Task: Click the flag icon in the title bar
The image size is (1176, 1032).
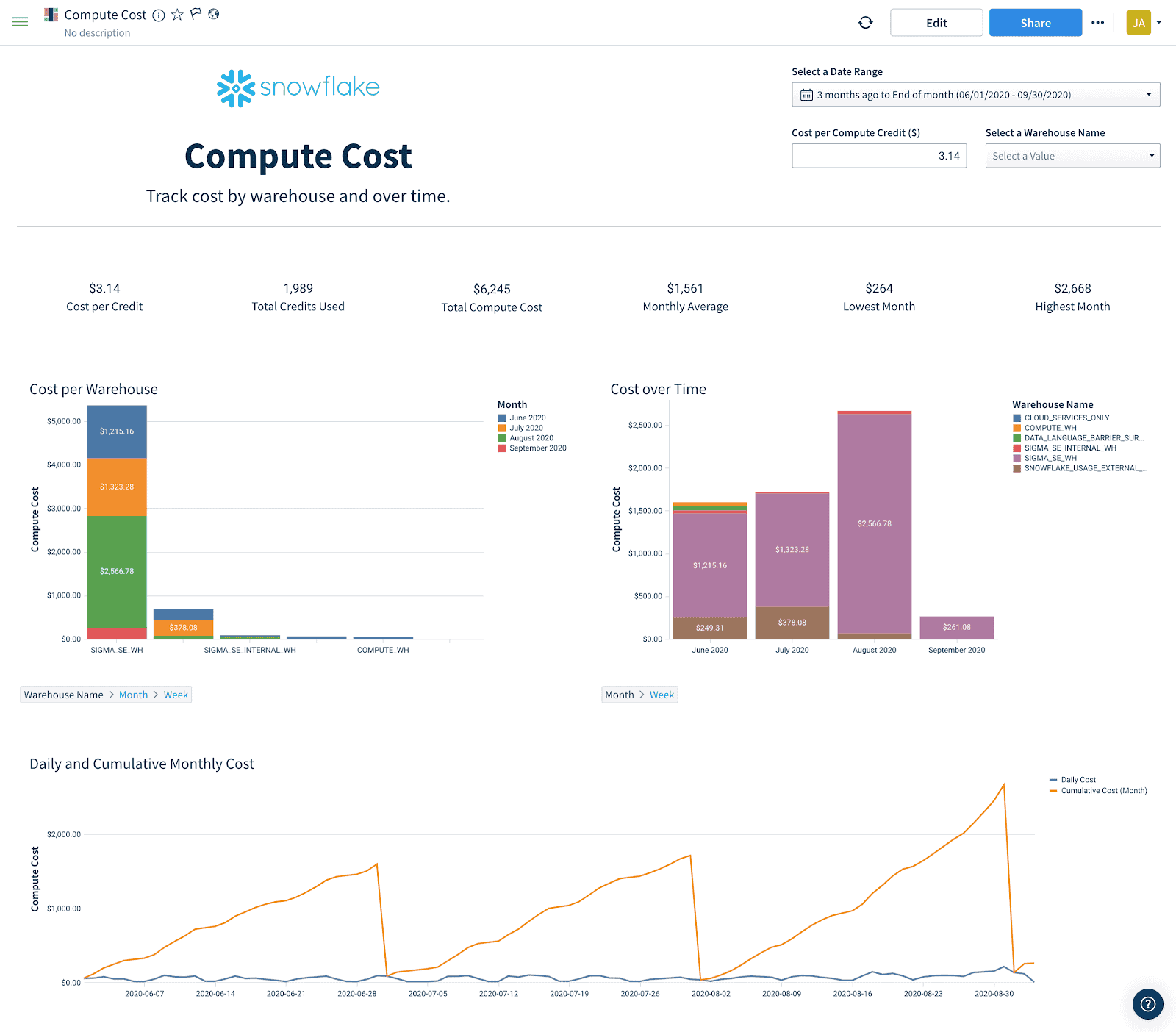Action: pyautogui.click(x=194, y=14)
